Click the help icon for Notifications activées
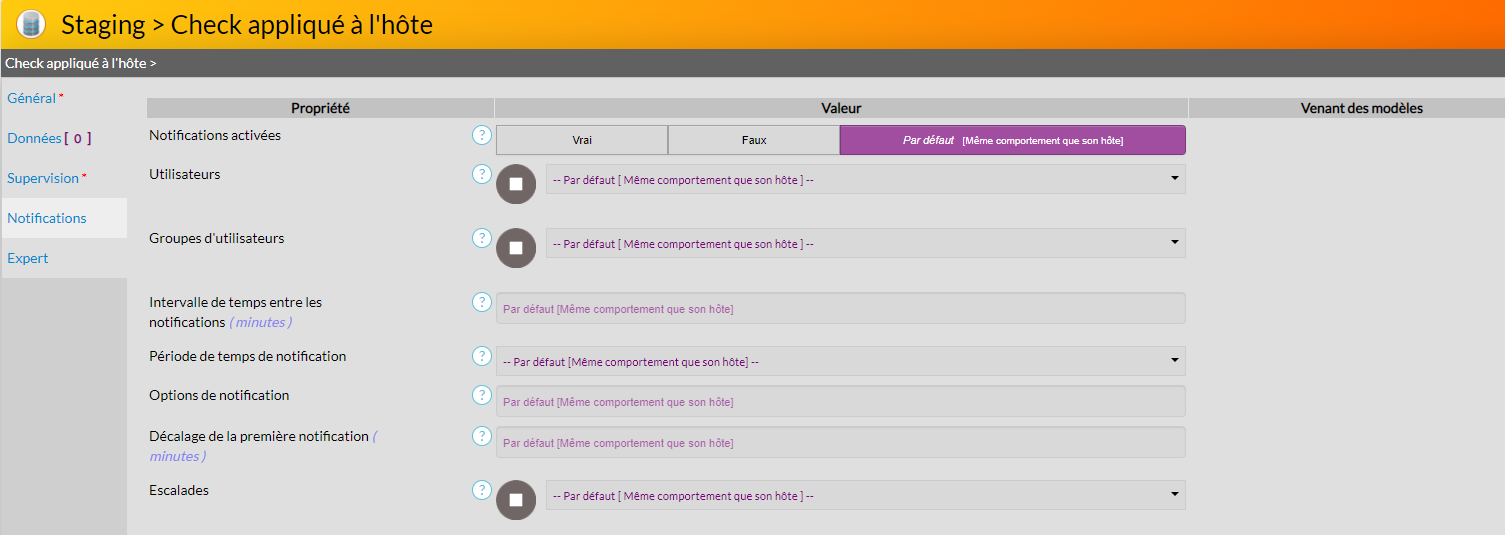This screenshot has width=1505, height=535. pyautogui.click(x=481, y=135)
